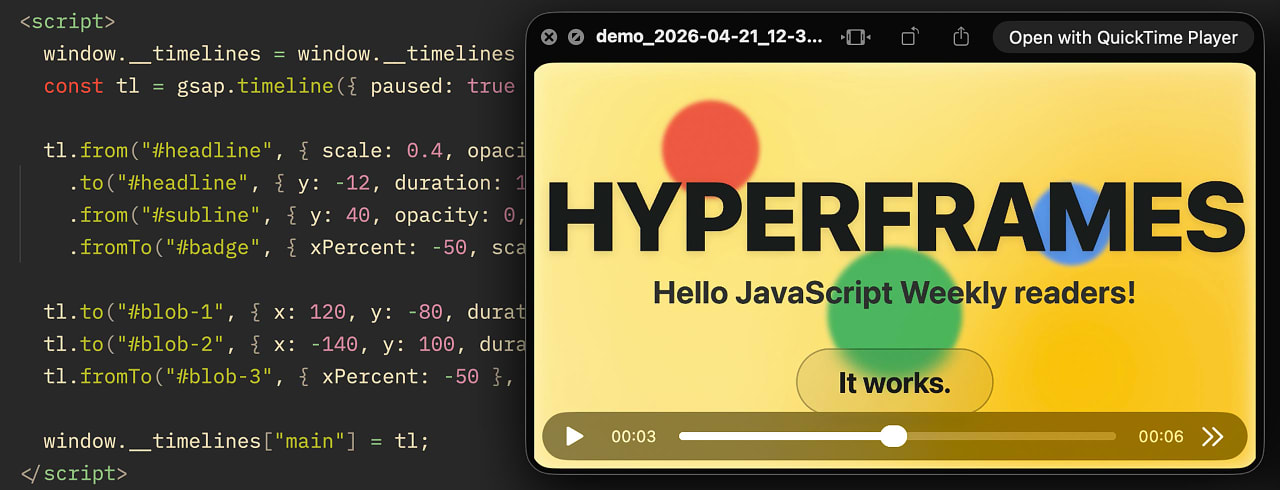The width and height of the screenshot is (1280, 490).
Task: Click the It works. badge
Action: click(894, 382)
